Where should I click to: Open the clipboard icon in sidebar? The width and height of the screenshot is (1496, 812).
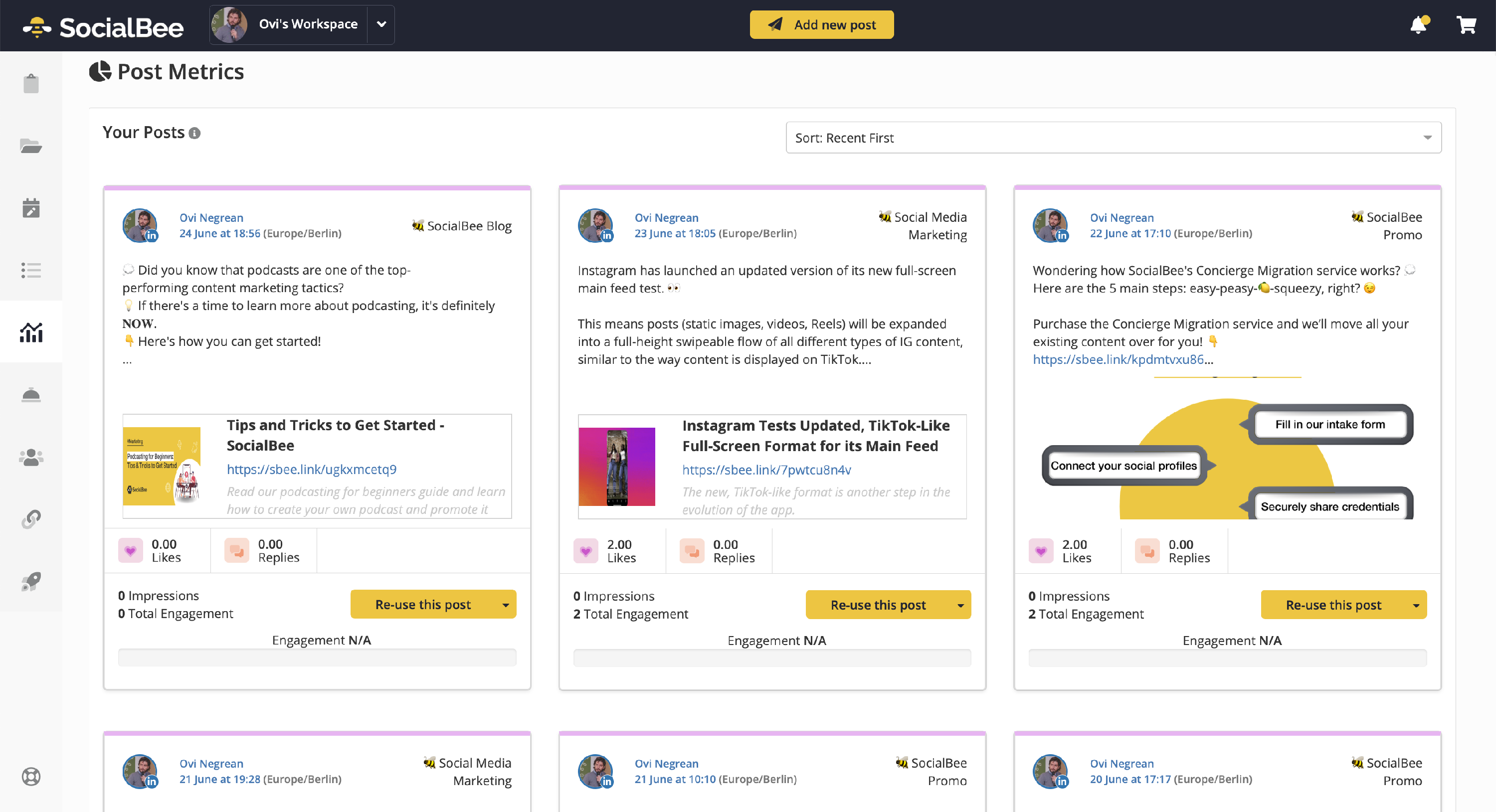click(x=31, y=84)
